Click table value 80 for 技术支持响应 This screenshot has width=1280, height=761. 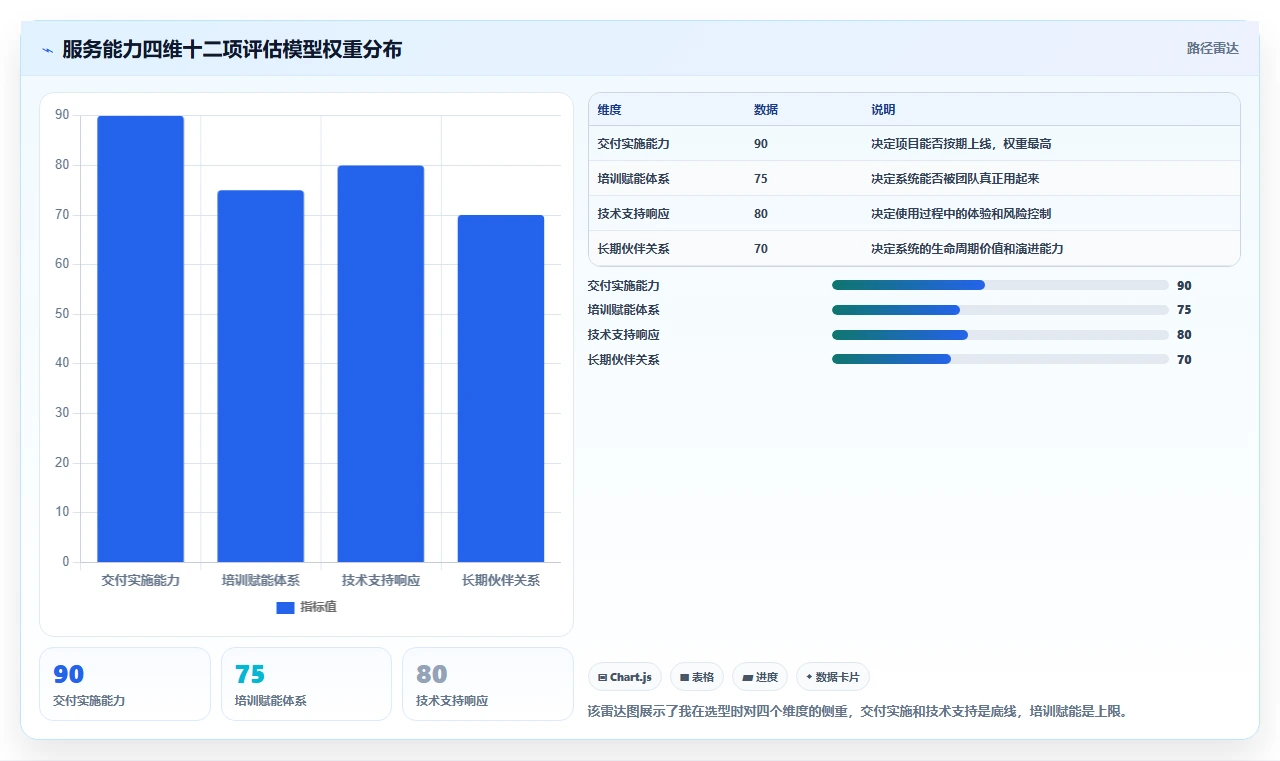pos(761,214)
